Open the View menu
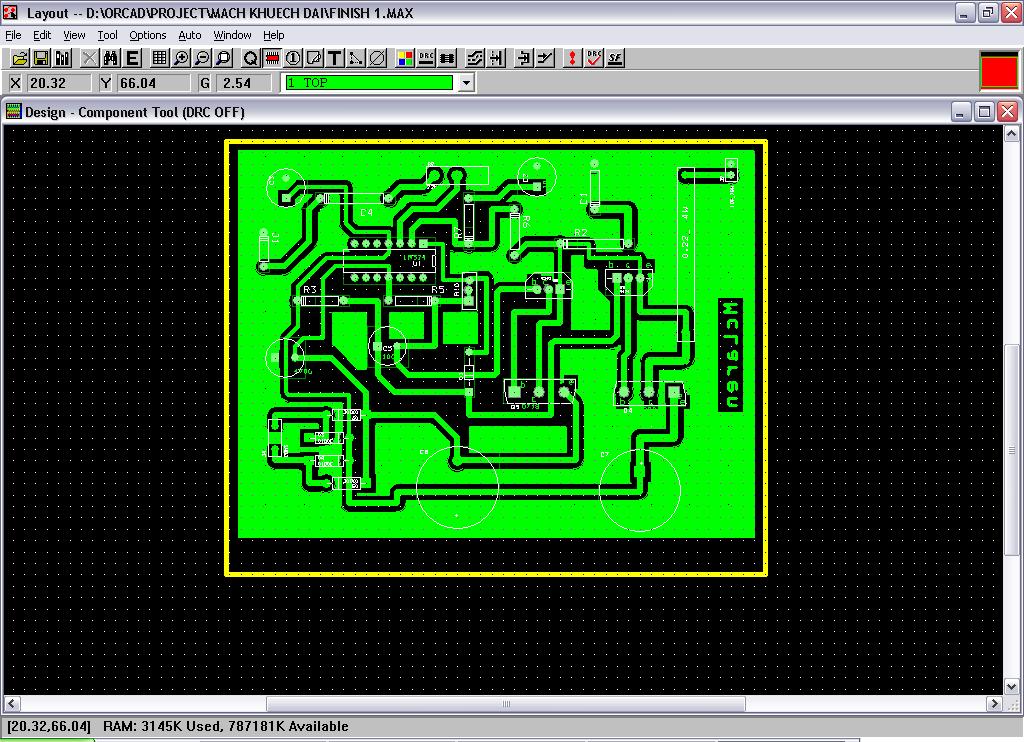Viewport: 1024px width, 742px height. pos(74,35)
